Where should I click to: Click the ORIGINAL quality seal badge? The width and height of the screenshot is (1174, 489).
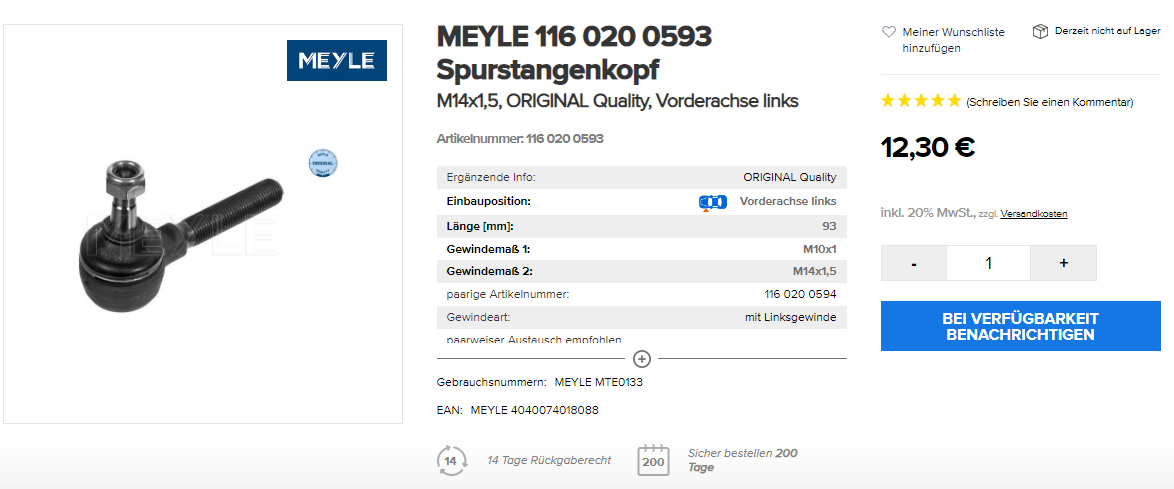coord(323,163)
